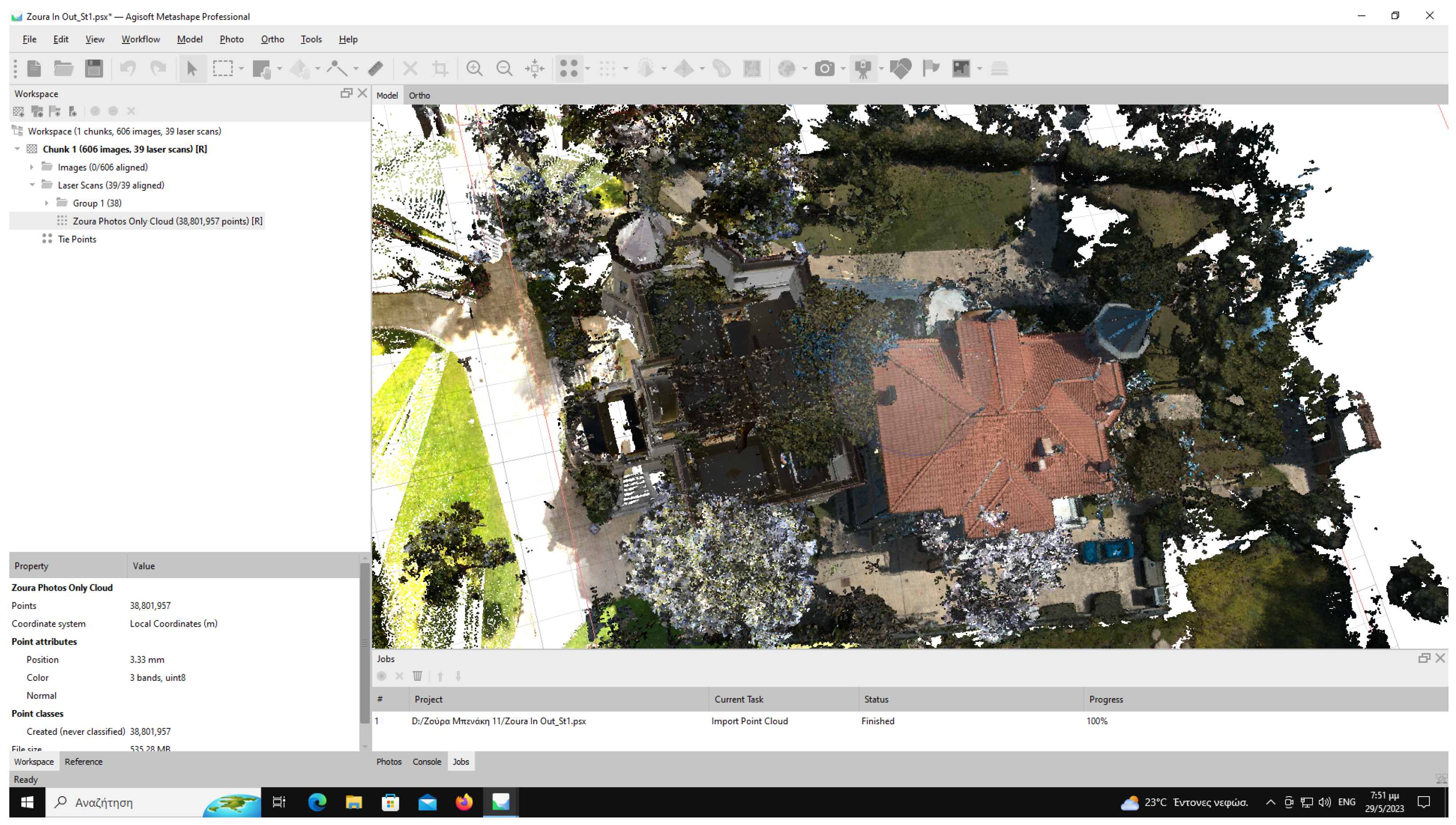Click the Reset View icon

[x=534, y=68]
